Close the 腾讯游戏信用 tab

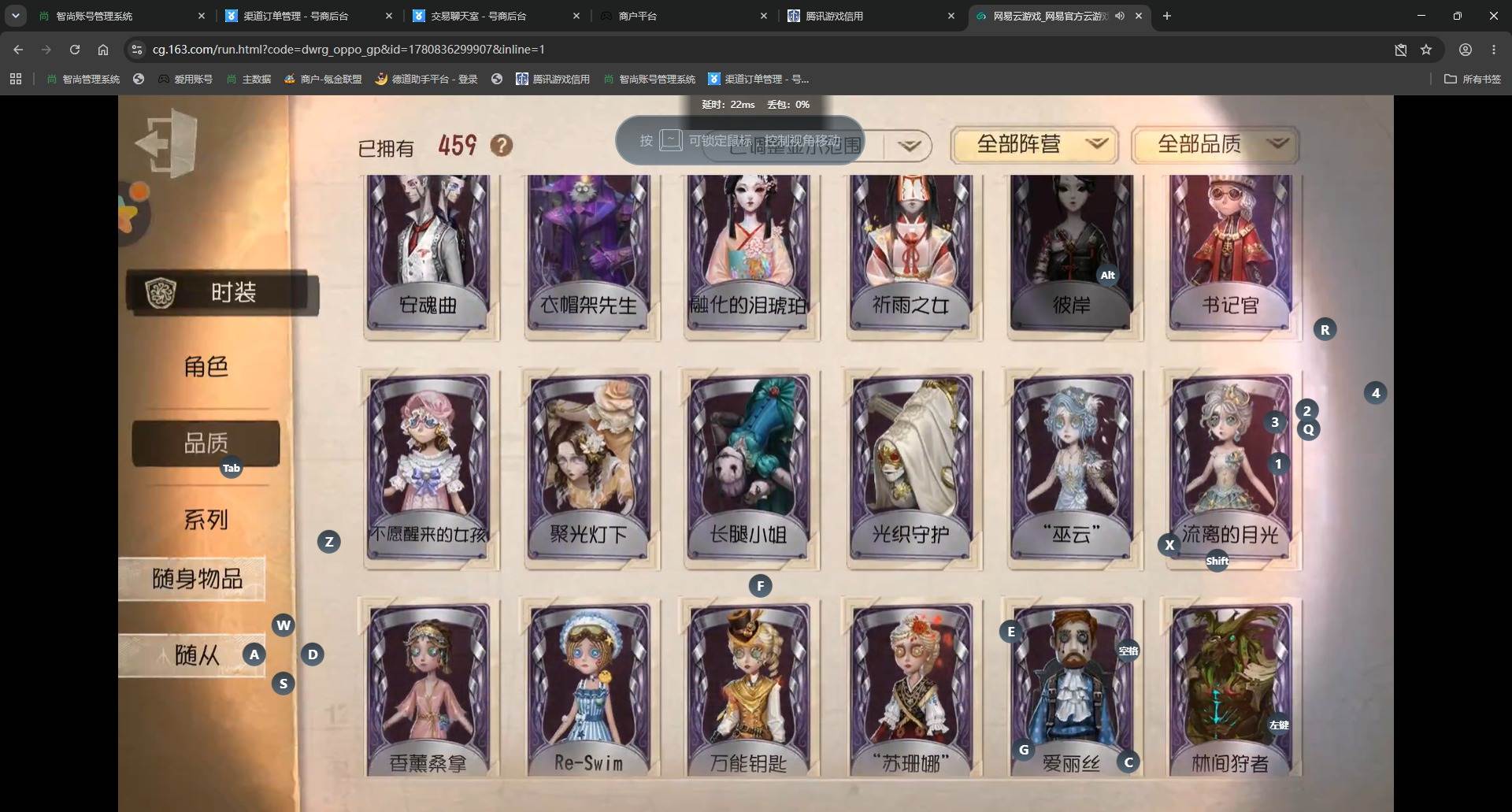[x=951, y=16]
